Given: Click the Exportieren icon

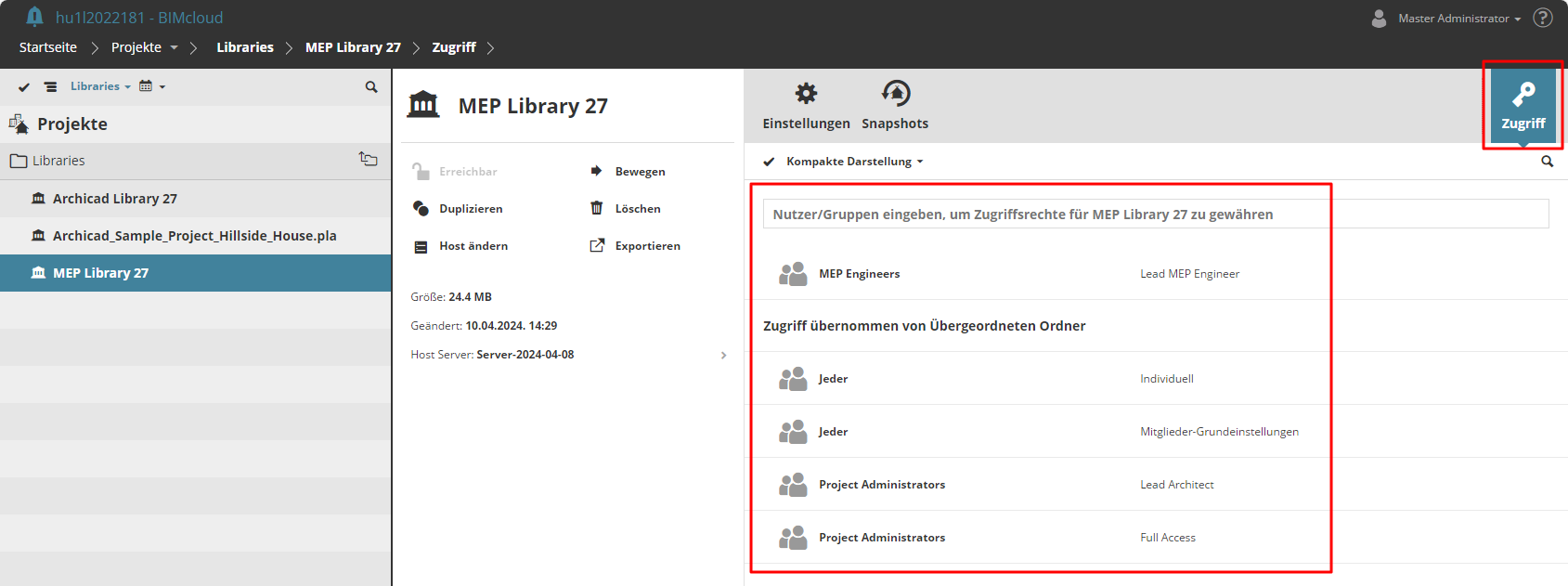Looking at the screenshot, I should (x=597, y=246).
